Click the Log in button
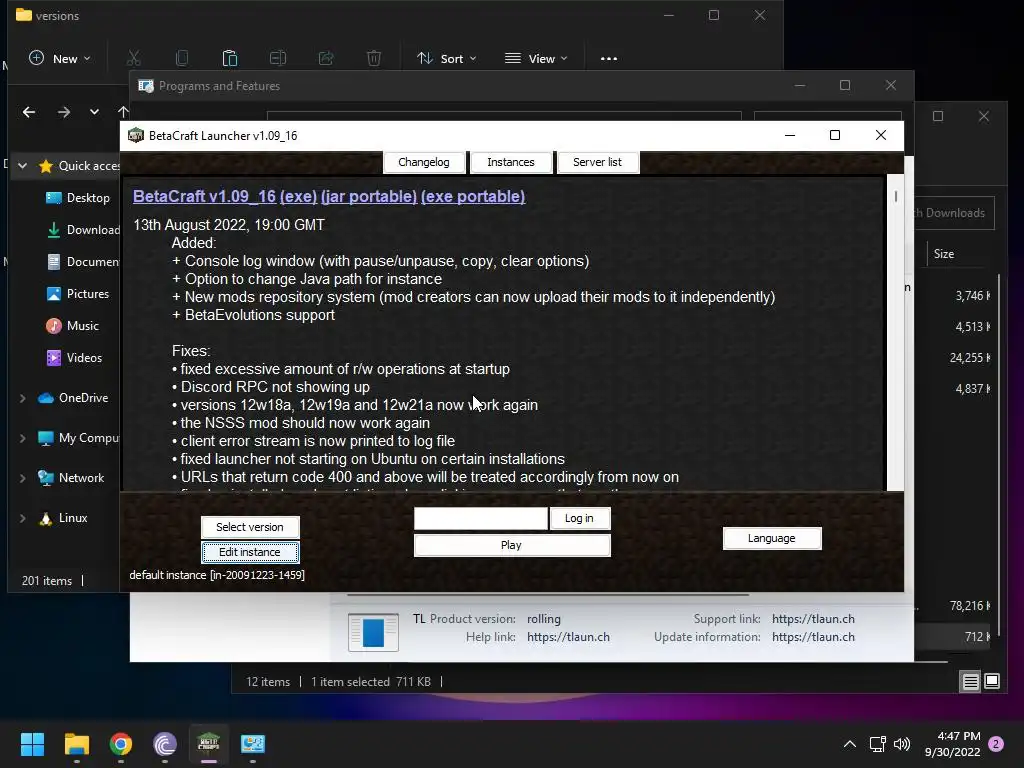The image size is (1024, 768). [579, 518]
